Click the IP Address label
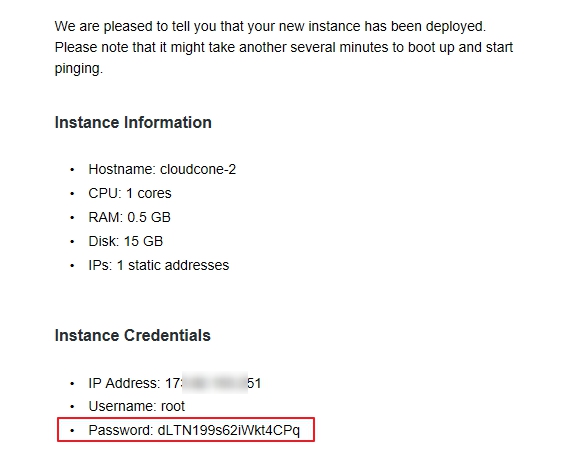This screenshot has height=470, width=576. pos(124,383)
